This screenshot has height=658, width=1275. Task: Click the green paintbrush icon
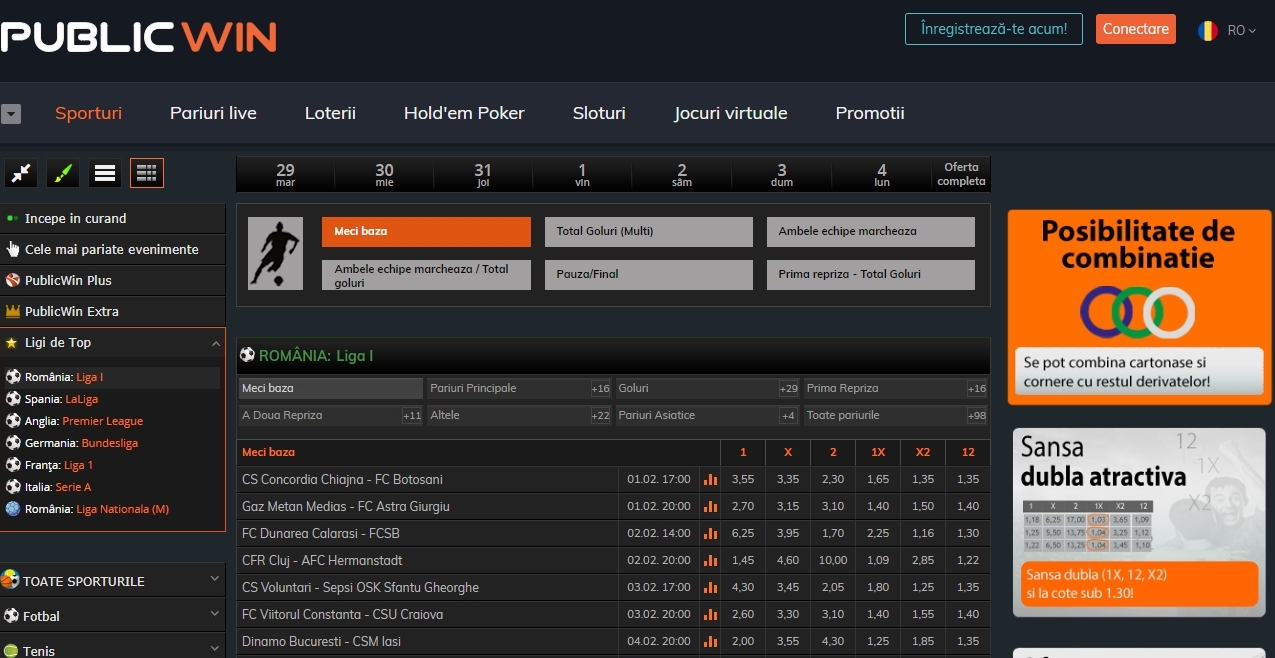coord(63,173)
